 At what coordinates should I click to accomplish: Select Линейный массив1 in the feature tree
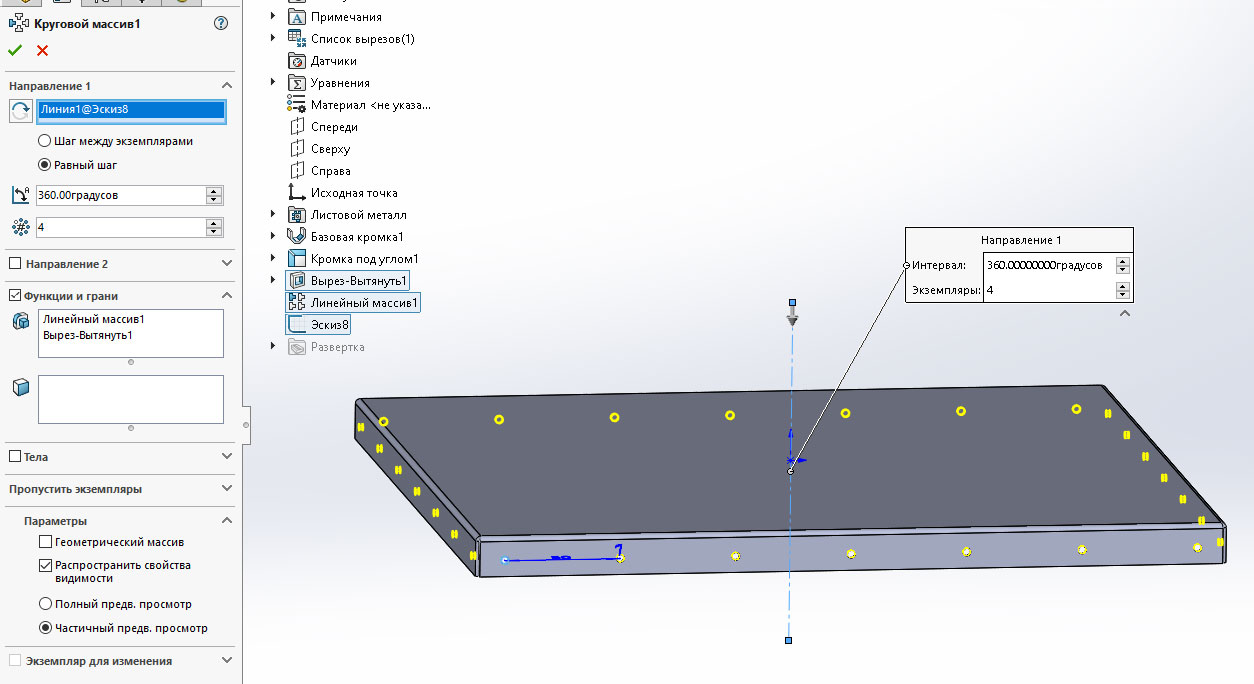tap(364, 303)
